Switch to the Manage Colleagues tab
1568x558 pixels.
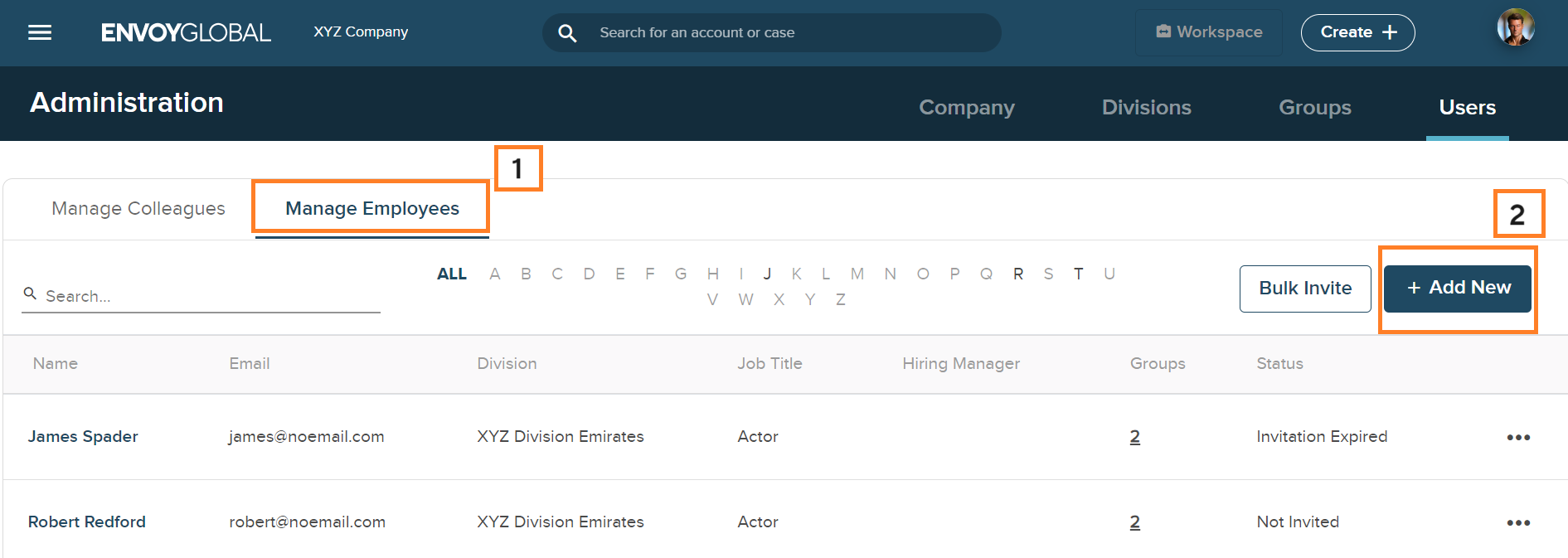click(138, 209)
